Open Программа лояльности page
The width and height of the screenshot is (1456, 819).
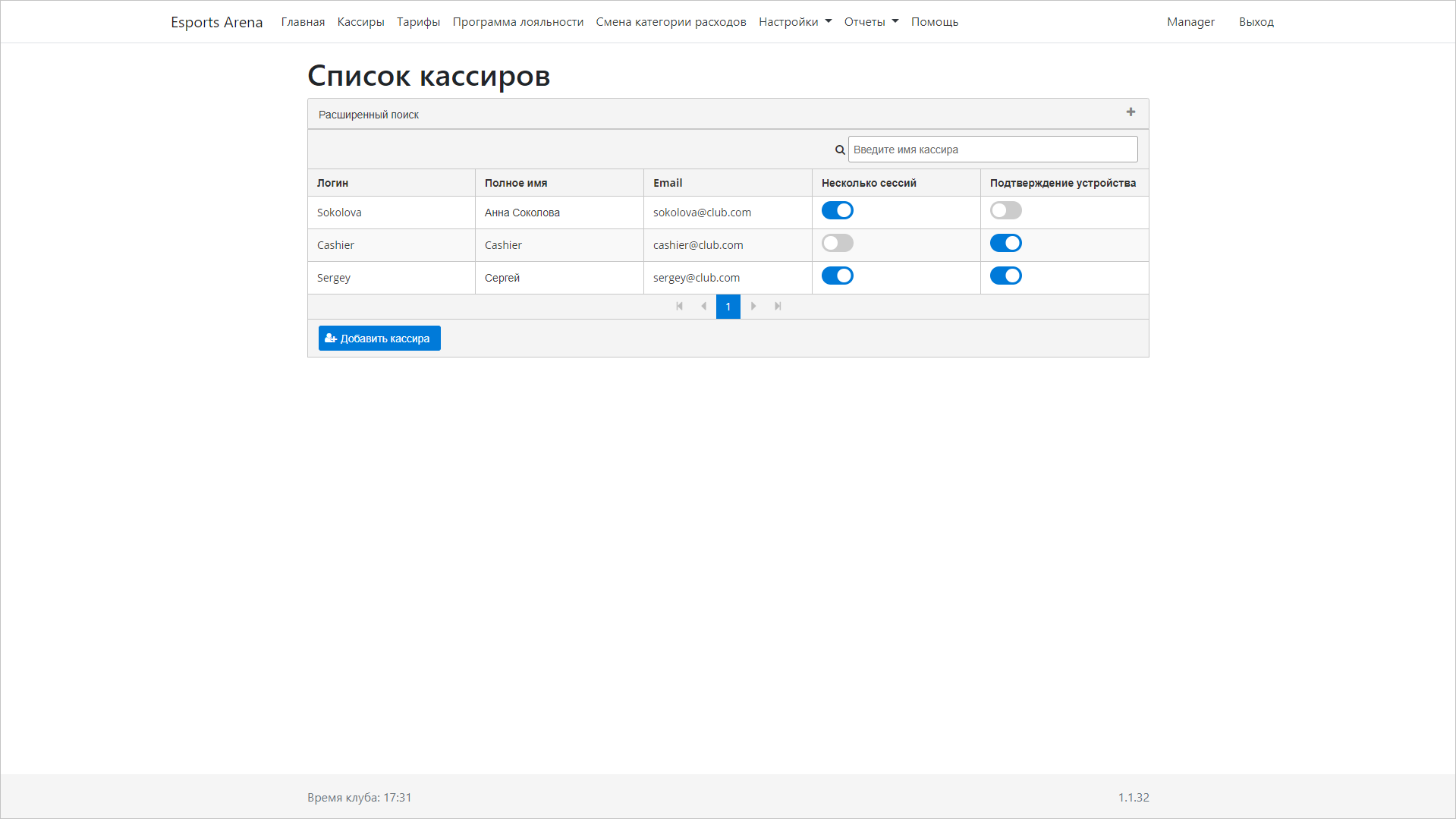518,22
